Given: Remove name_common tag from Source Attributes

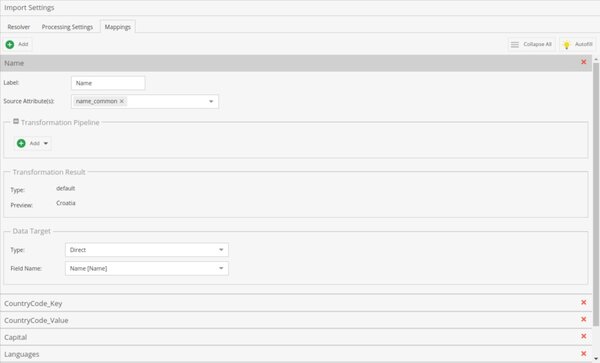Looking at the screenshot, I should 122,101.
